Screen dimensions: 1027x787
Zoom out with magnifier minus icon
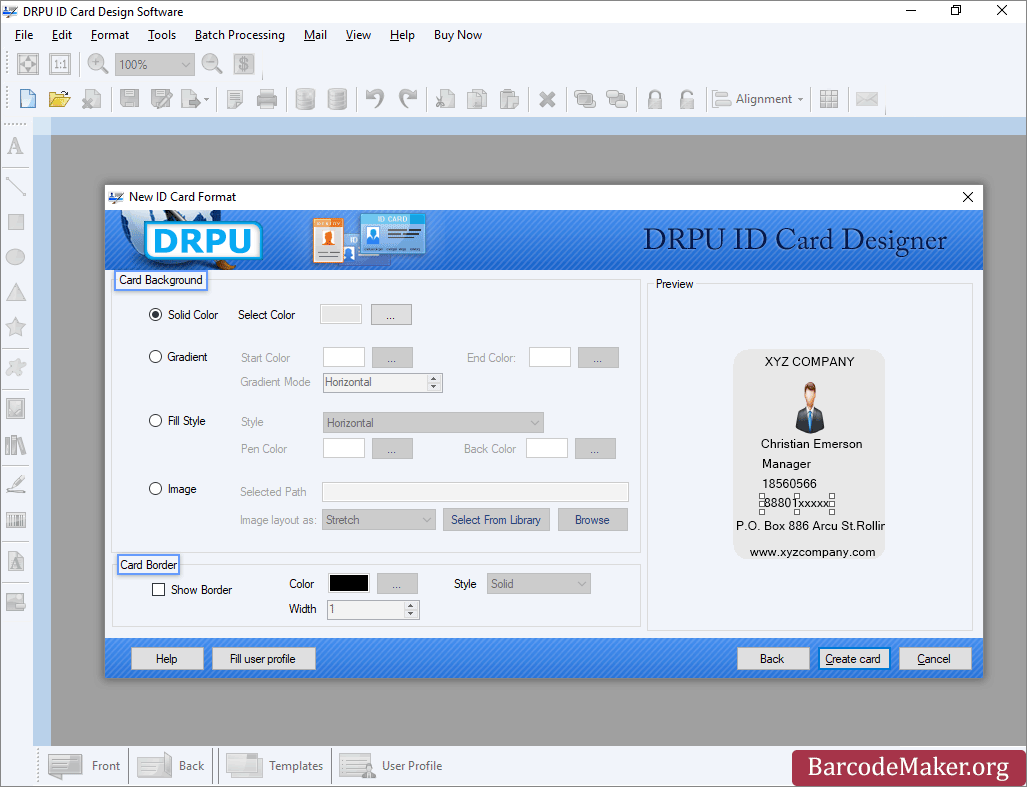click(x=212, y=64)
